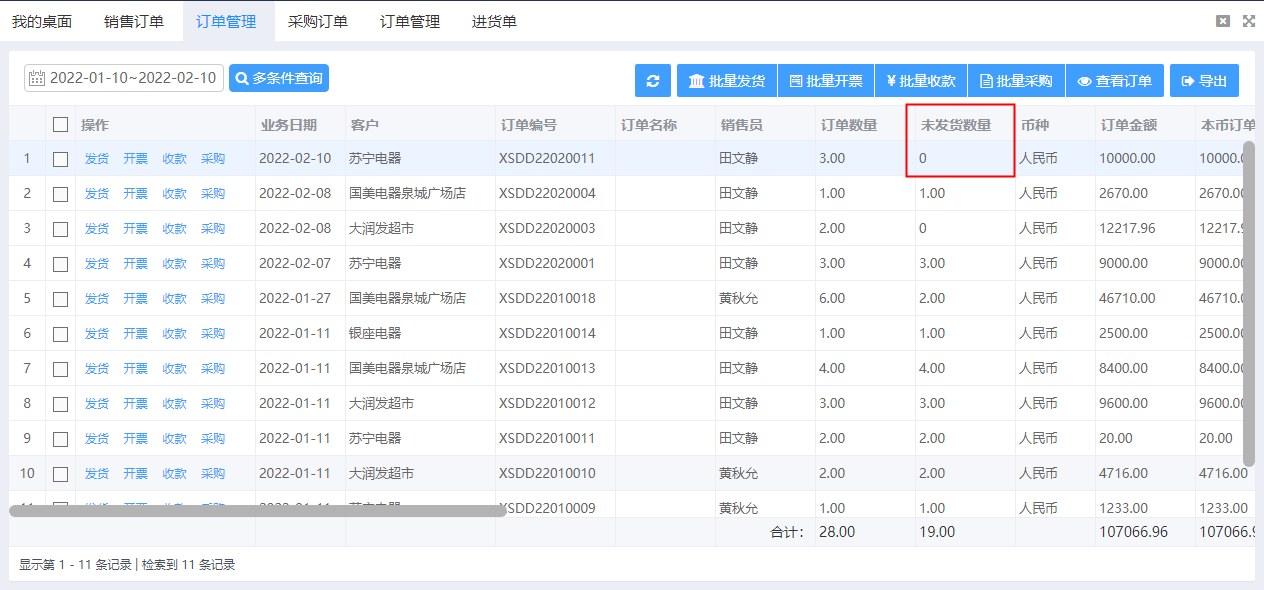Check the row for order XSDD22020011
This screenshot has height=590, width=1264.
61,159
